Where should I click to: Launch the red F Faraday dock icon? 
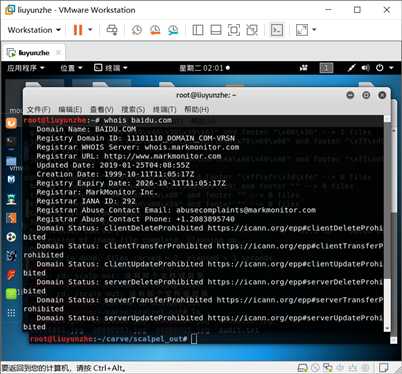pyautogui.click(x=11, y=275)
